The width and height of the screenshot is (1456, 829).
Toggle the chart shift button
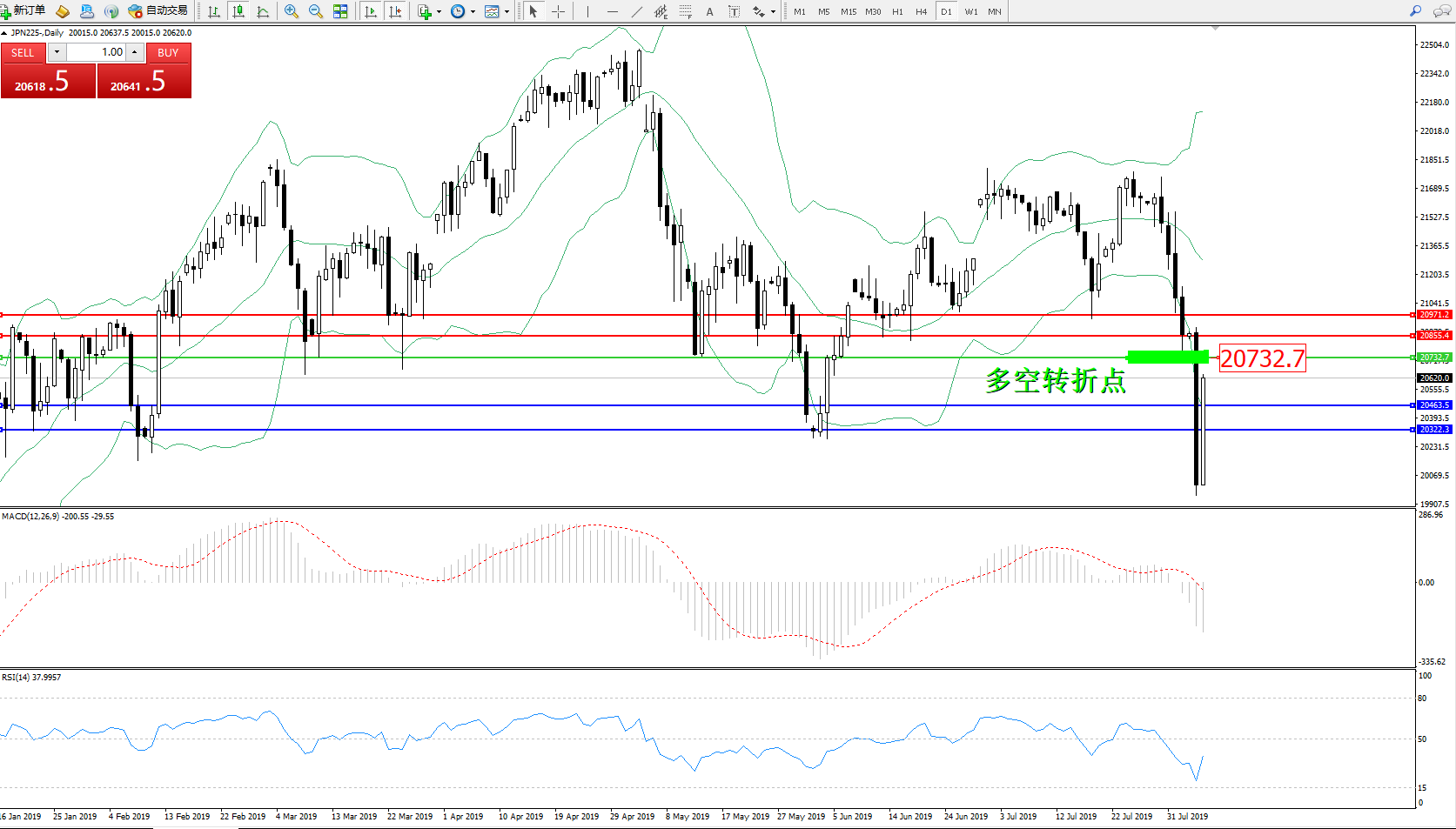click(x=395, y=11)
